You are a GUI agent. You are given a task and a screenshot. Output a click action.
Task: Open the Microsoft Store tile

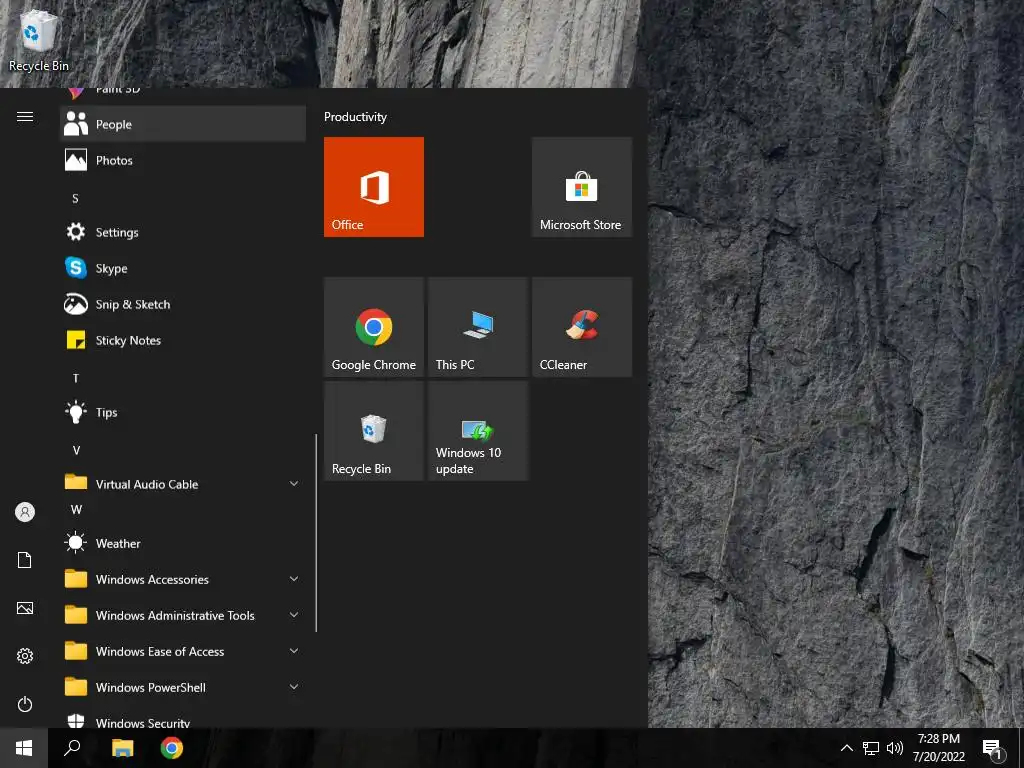click(581, 187)
